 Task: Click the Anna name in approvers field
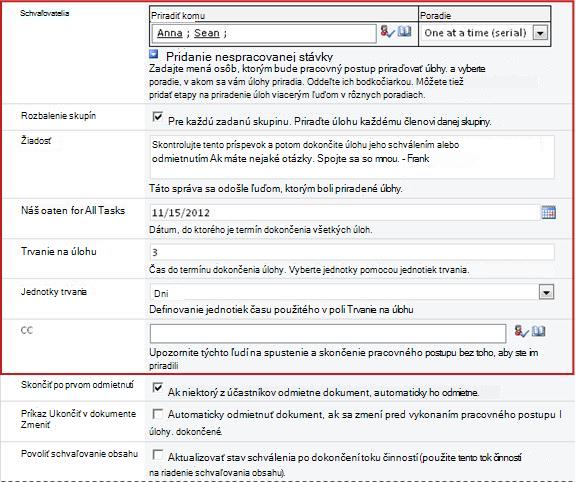(x=170, y=33)
